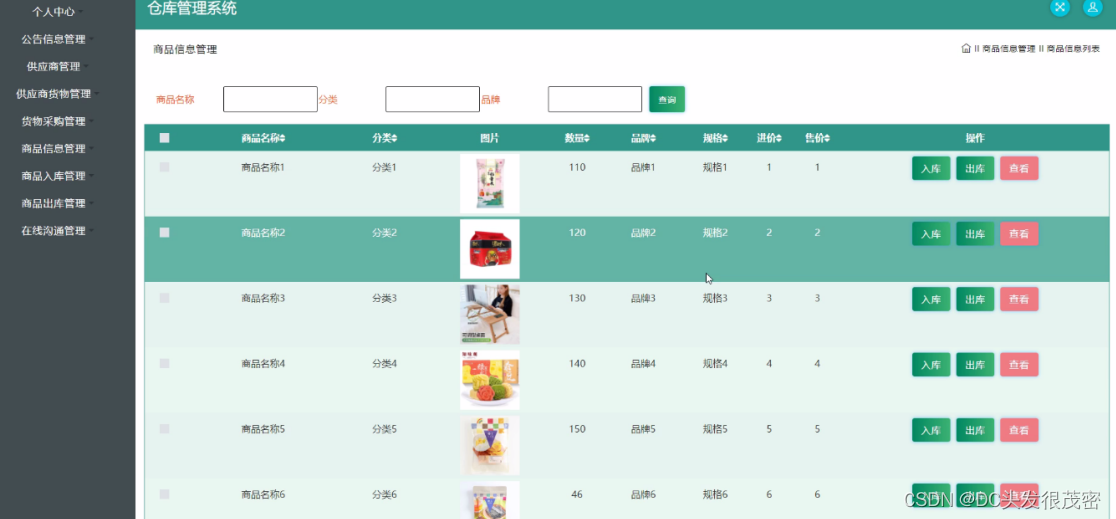Select the 品牌6 cell

click(x=643, y=494)
